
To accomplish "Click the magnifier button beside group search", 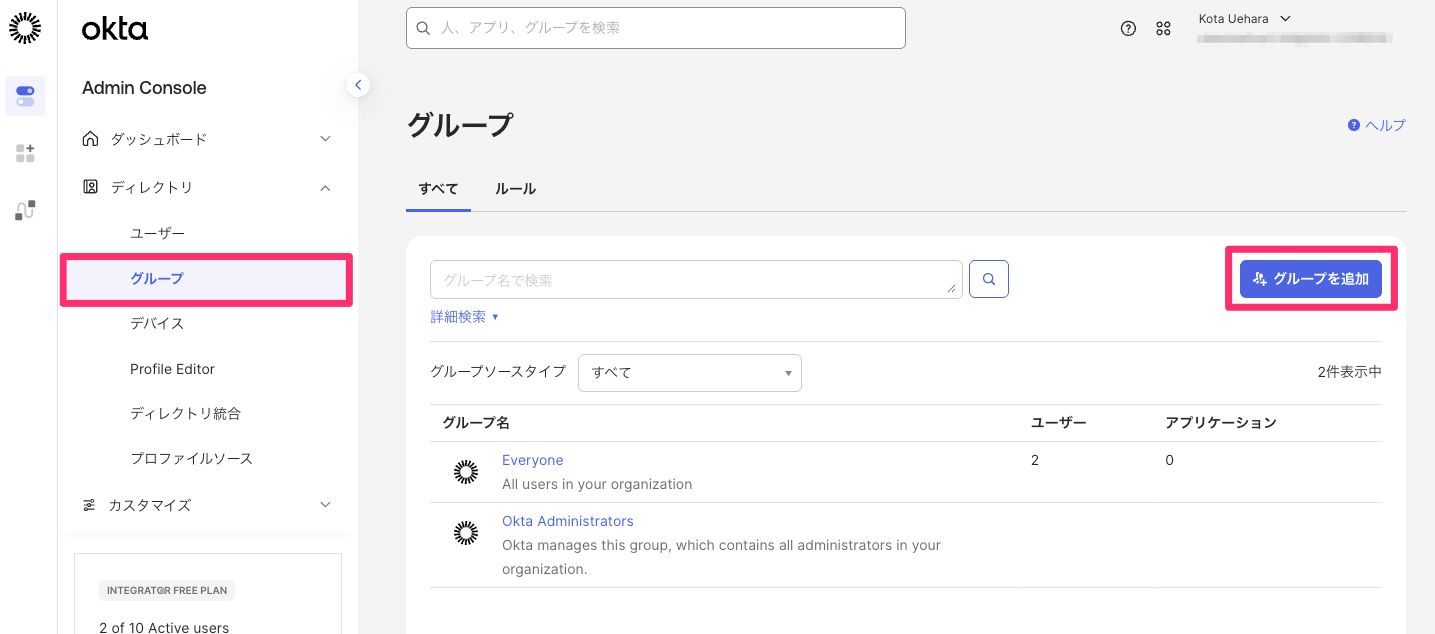I will click(989, 280).
